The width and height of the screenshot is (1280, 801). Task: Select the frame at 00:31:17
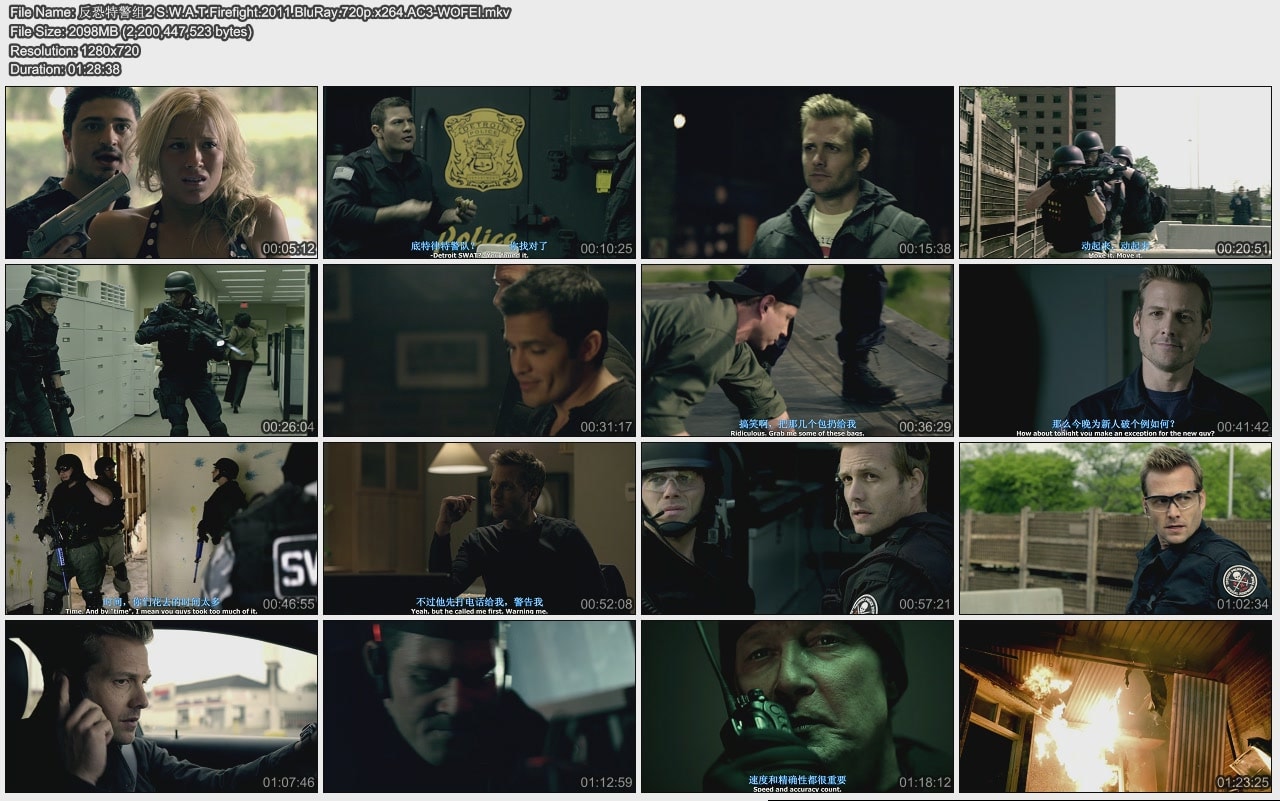(479, 350)
